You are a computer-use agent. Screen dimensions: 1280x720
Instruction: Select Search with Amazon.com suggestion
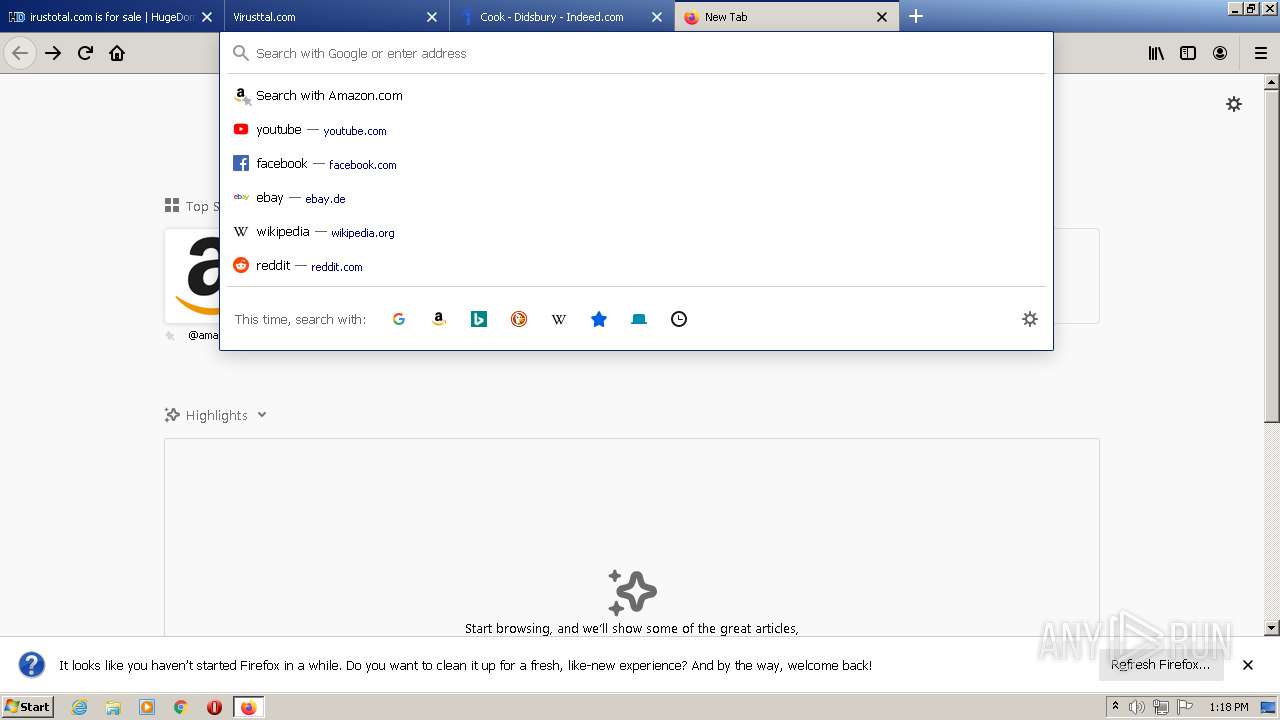(x=636, y=96)
